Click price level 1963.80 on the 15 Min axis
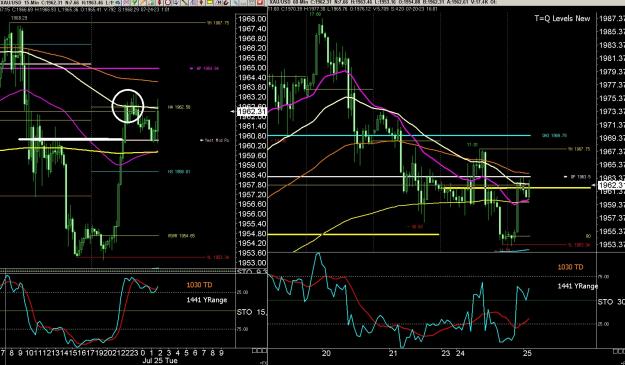The image size is (625, 365). point(252,87)
